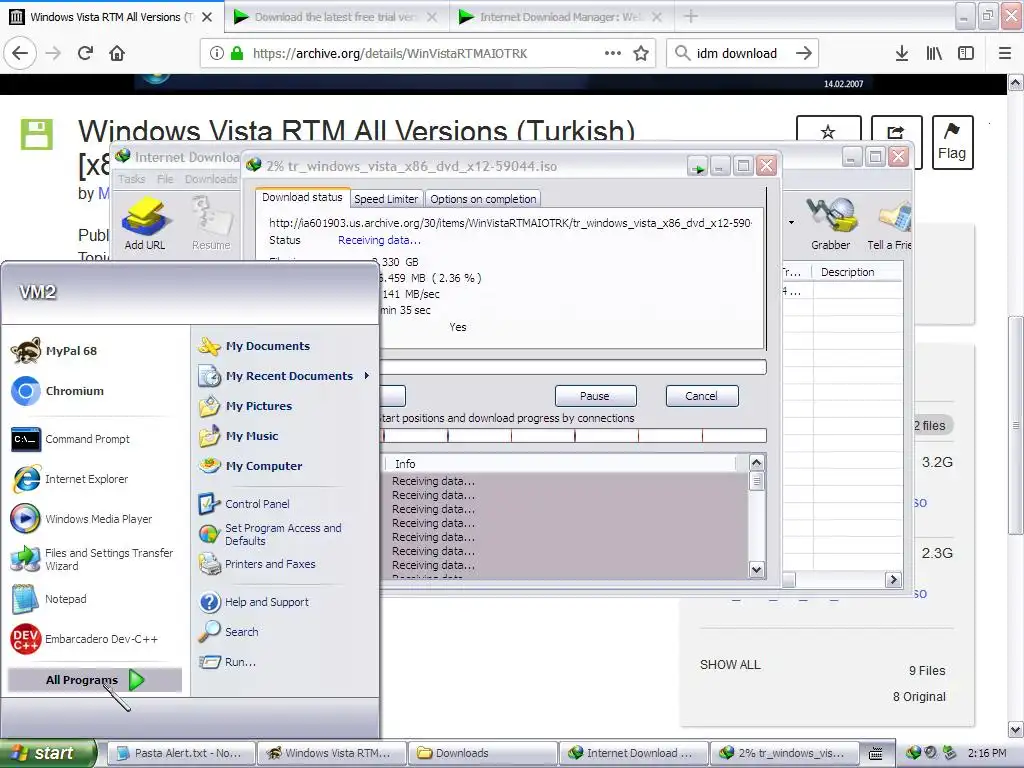
Task: Open Firefox library icon
Action: pos(934,53)
